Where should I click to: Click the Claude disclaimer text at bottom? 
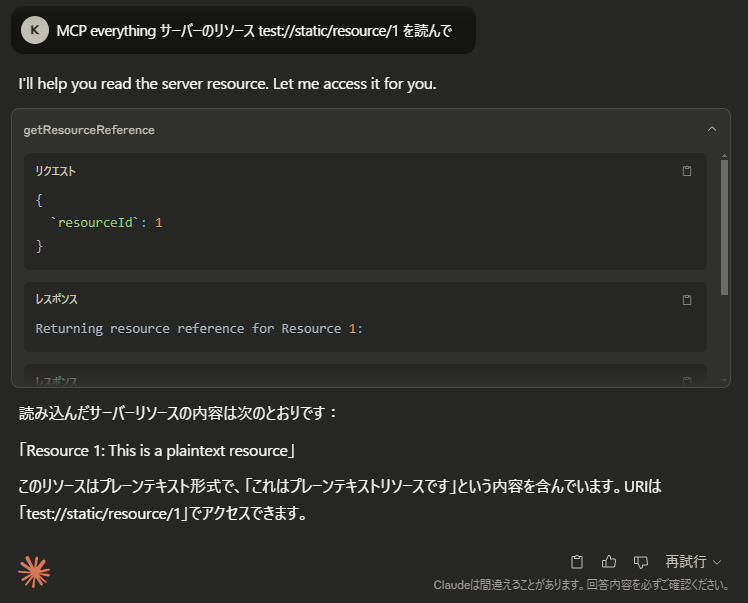coord(581,585)
